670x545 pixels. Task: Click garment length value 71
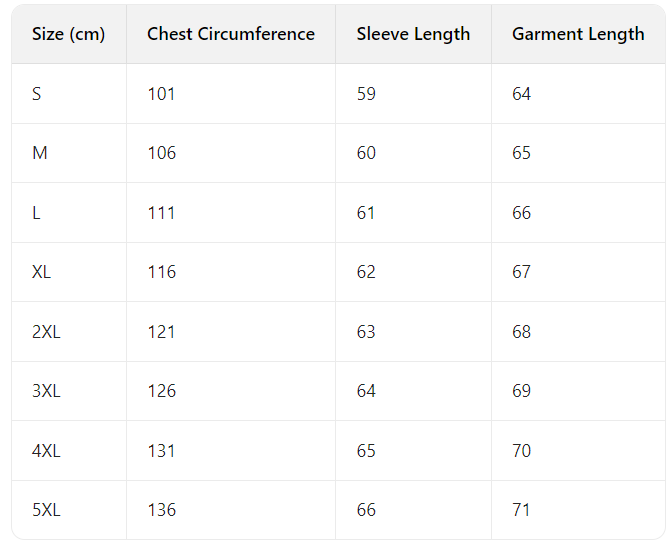coord(521,510)
